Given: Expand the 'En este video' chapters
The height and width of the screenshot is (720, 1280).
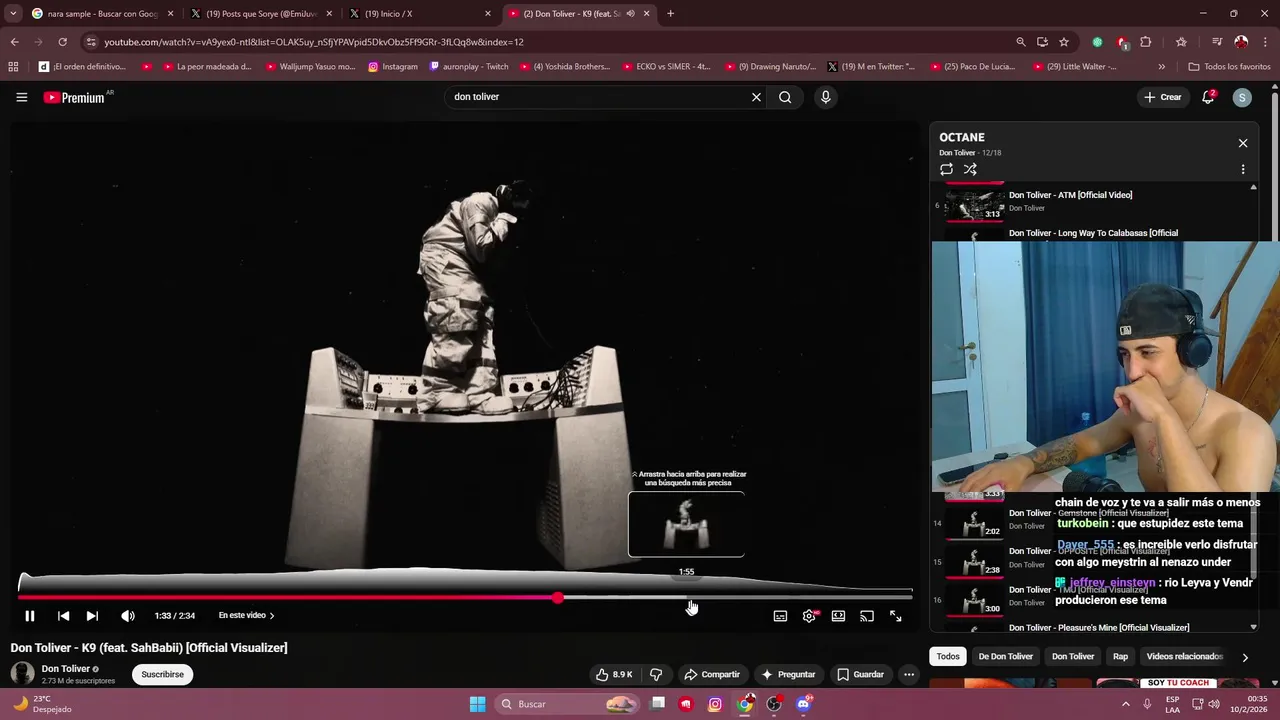Looking at the screenshot, I should (246, 616).
